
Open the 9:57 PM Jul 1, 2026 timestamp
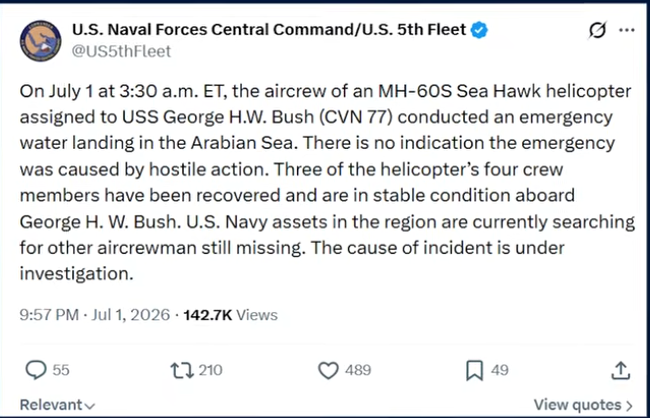tap(95, 315)
